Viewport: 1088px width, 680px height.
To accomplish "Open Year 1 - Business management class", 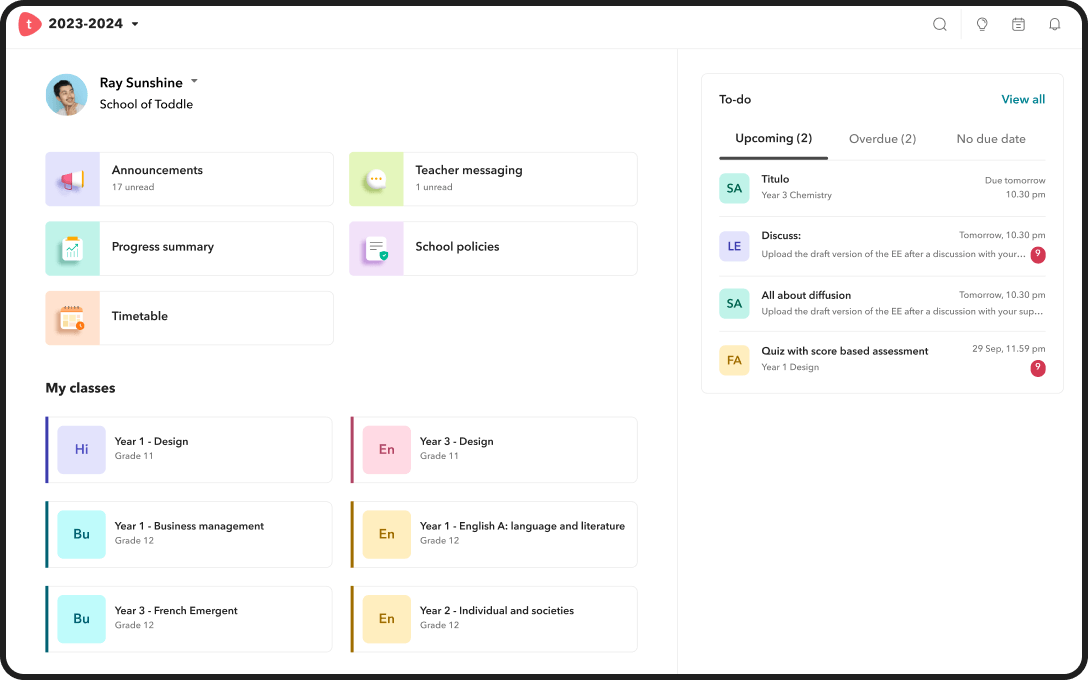I will [189, 534].
